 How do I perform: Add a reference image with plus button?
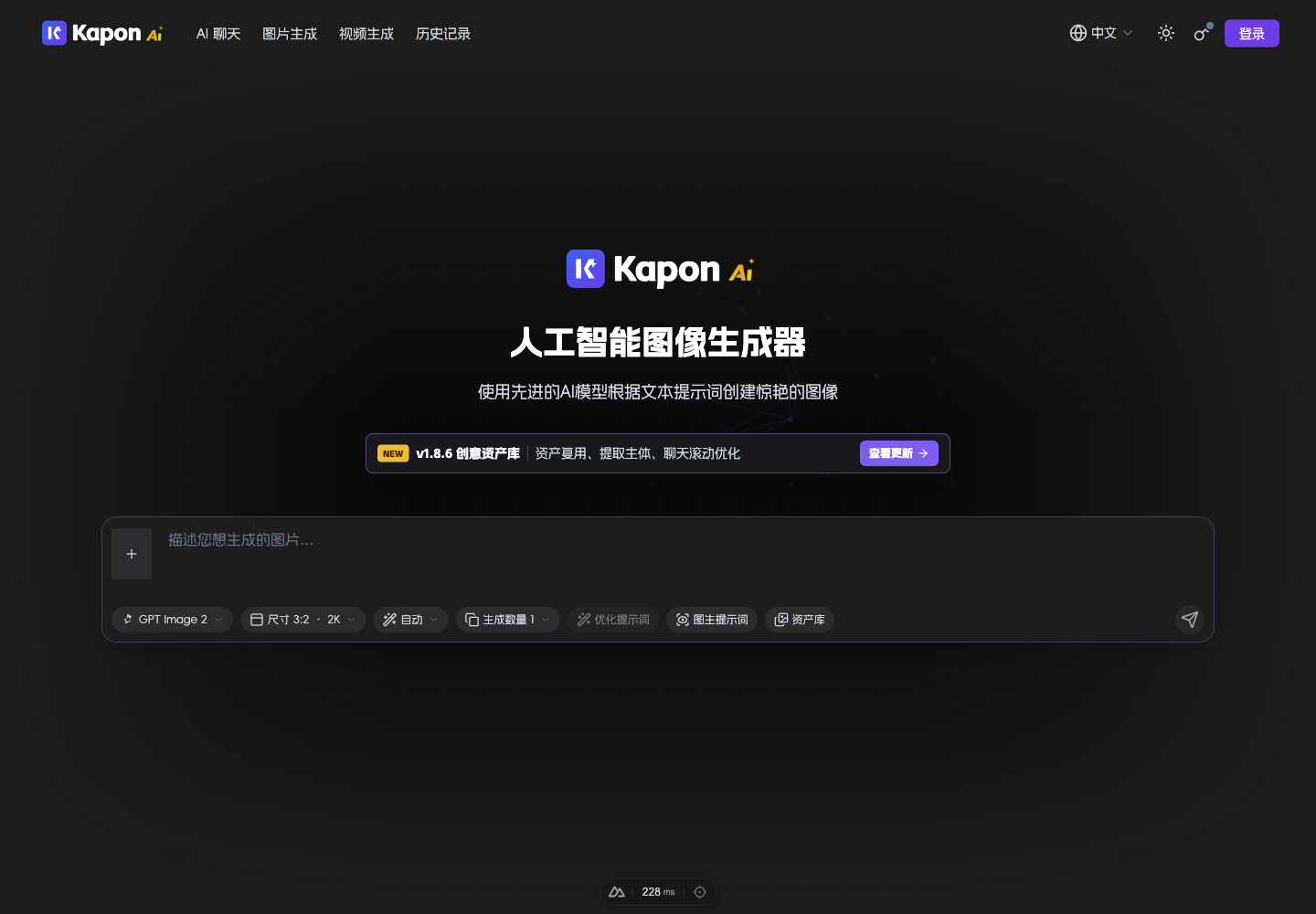point(132,554)
